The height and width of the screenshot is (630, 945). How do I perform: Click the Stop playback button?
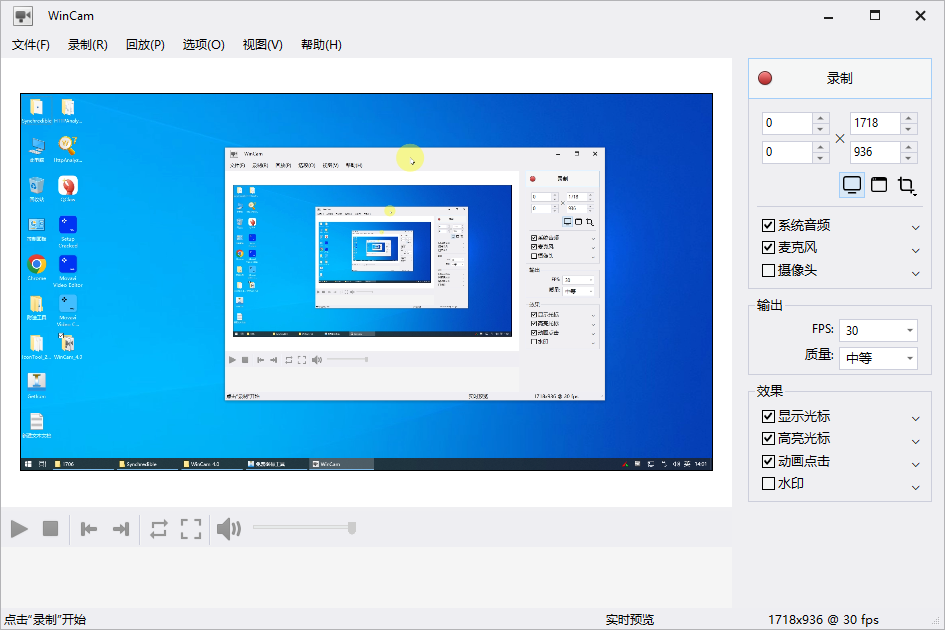51,529
